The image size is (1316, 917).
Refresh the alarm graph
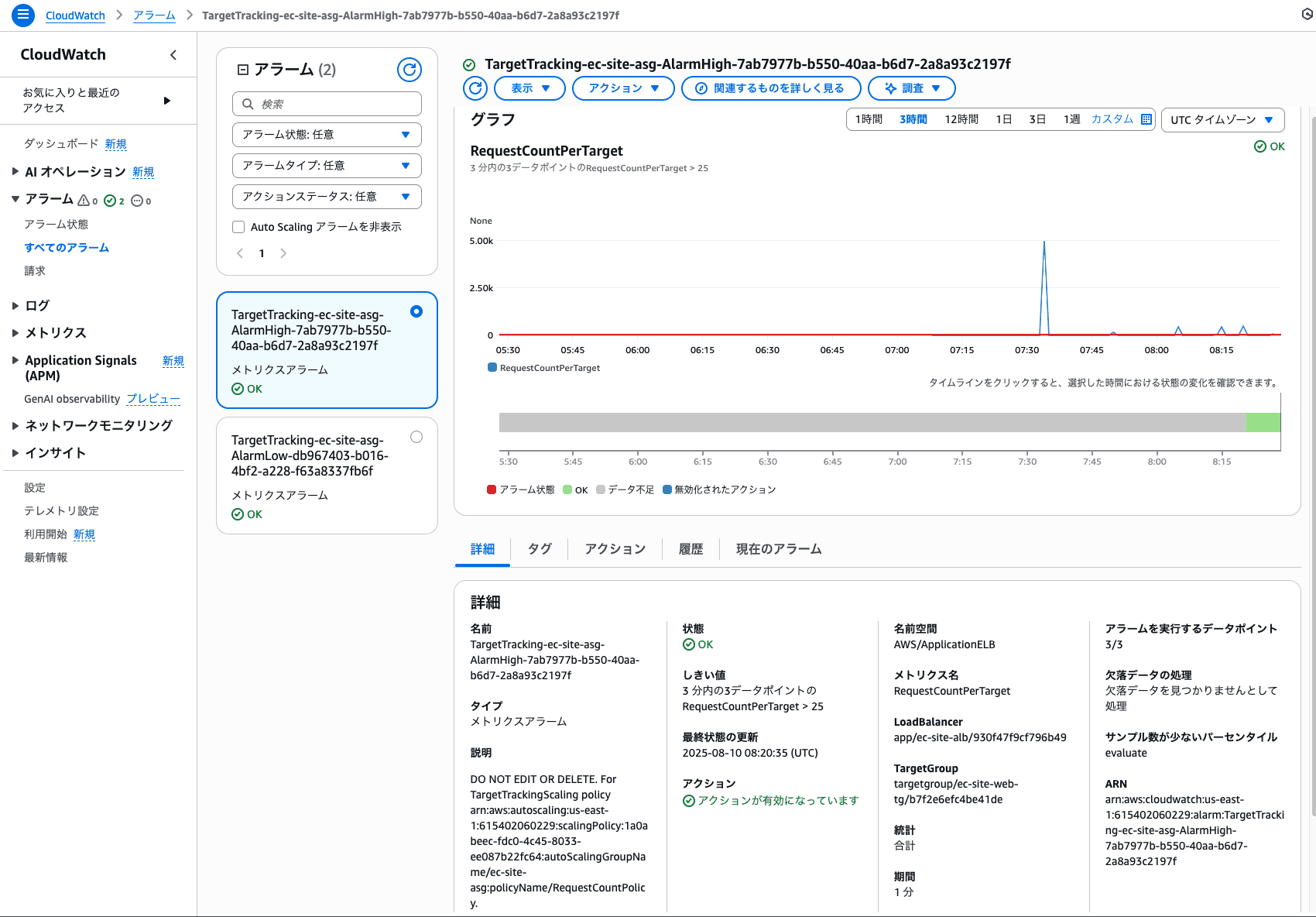pos(475,88)
